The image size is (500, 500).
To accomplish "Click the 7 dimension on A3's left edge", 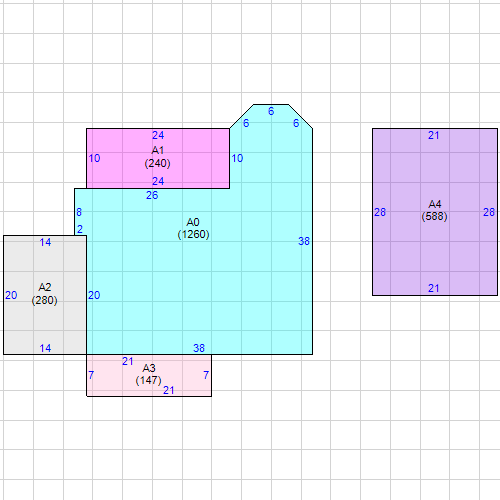I will click(x=91, y=375).
